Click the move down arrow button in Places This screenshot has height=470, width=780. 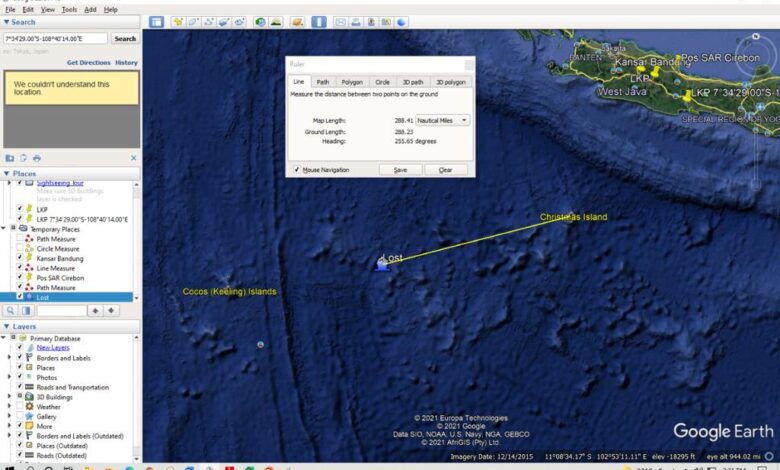(x=111, y=311)
